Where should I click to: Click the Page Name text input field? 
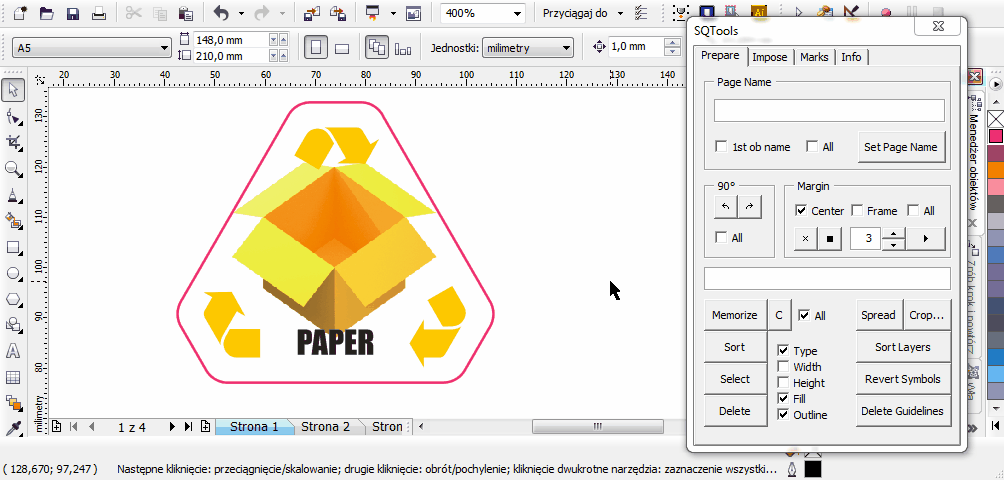coord(829,110)
